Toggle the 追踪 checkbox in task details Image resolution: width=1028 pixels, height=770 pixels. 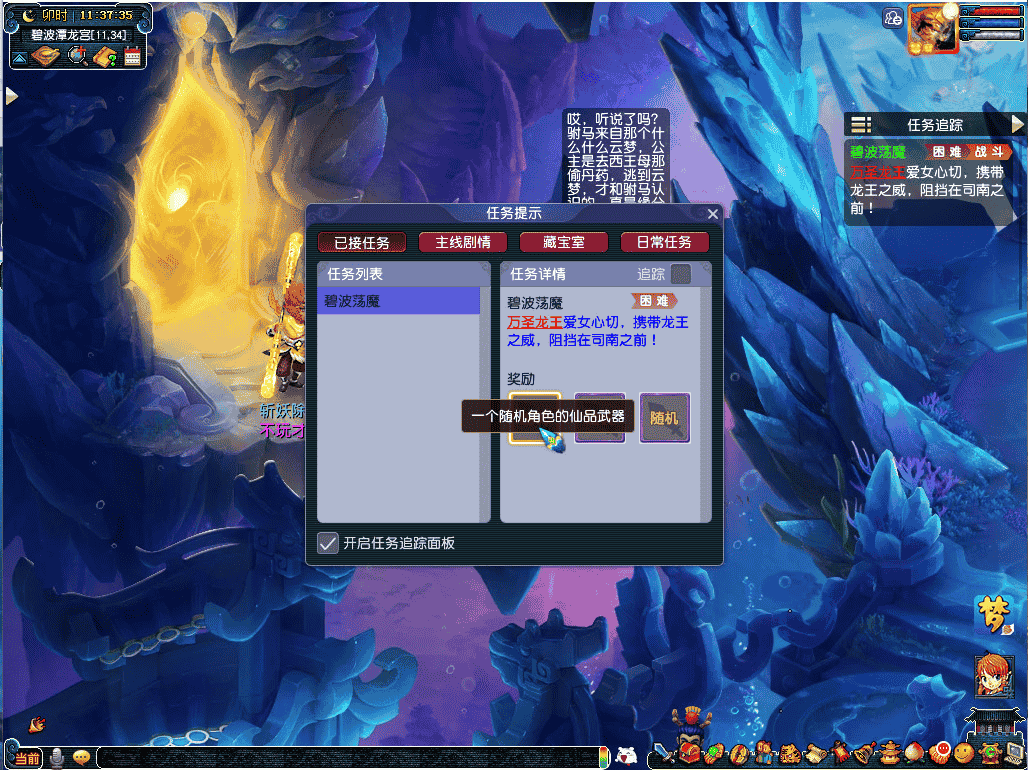[x=680, y=274]
